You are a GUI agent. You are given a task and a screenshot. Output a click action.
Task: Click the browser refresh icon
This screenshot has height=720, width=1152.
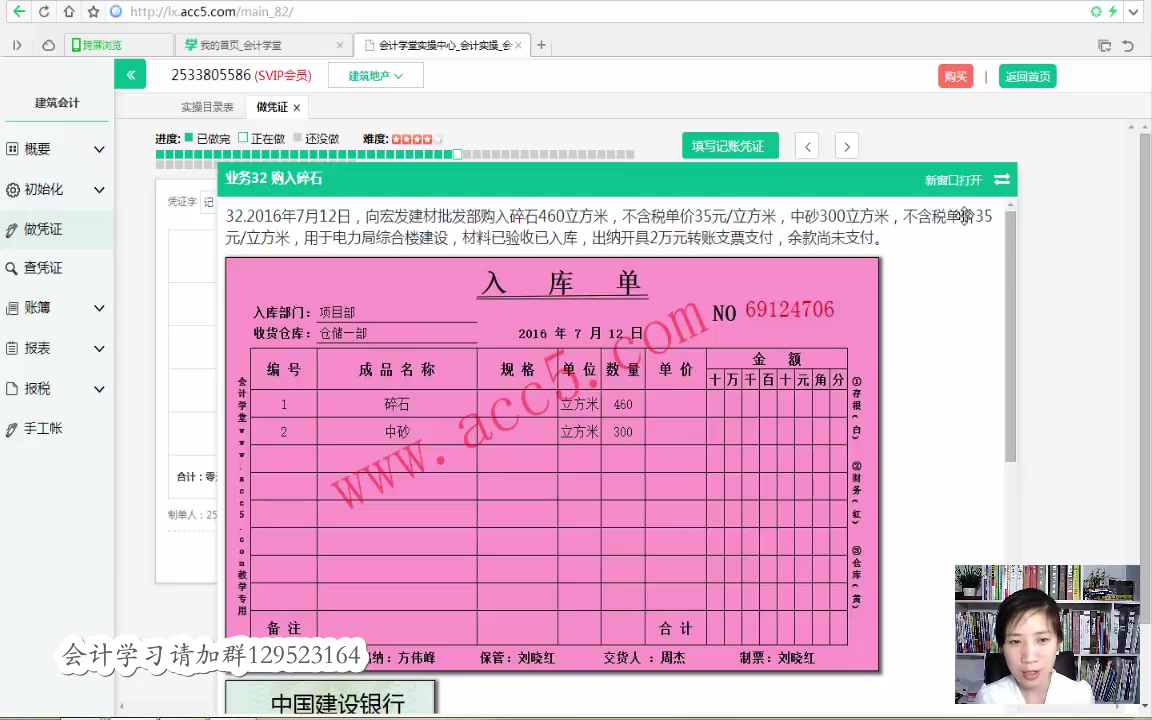tap(42, 11)
